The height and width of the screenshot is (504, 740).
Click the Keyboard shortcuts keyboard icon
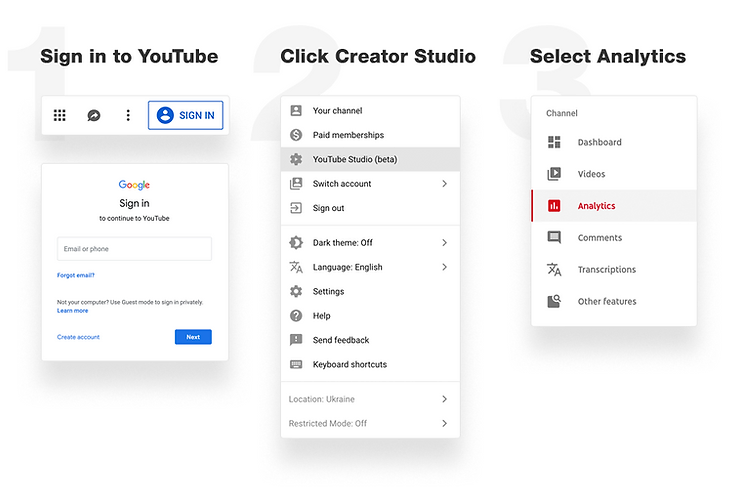[x=296, y=364]
